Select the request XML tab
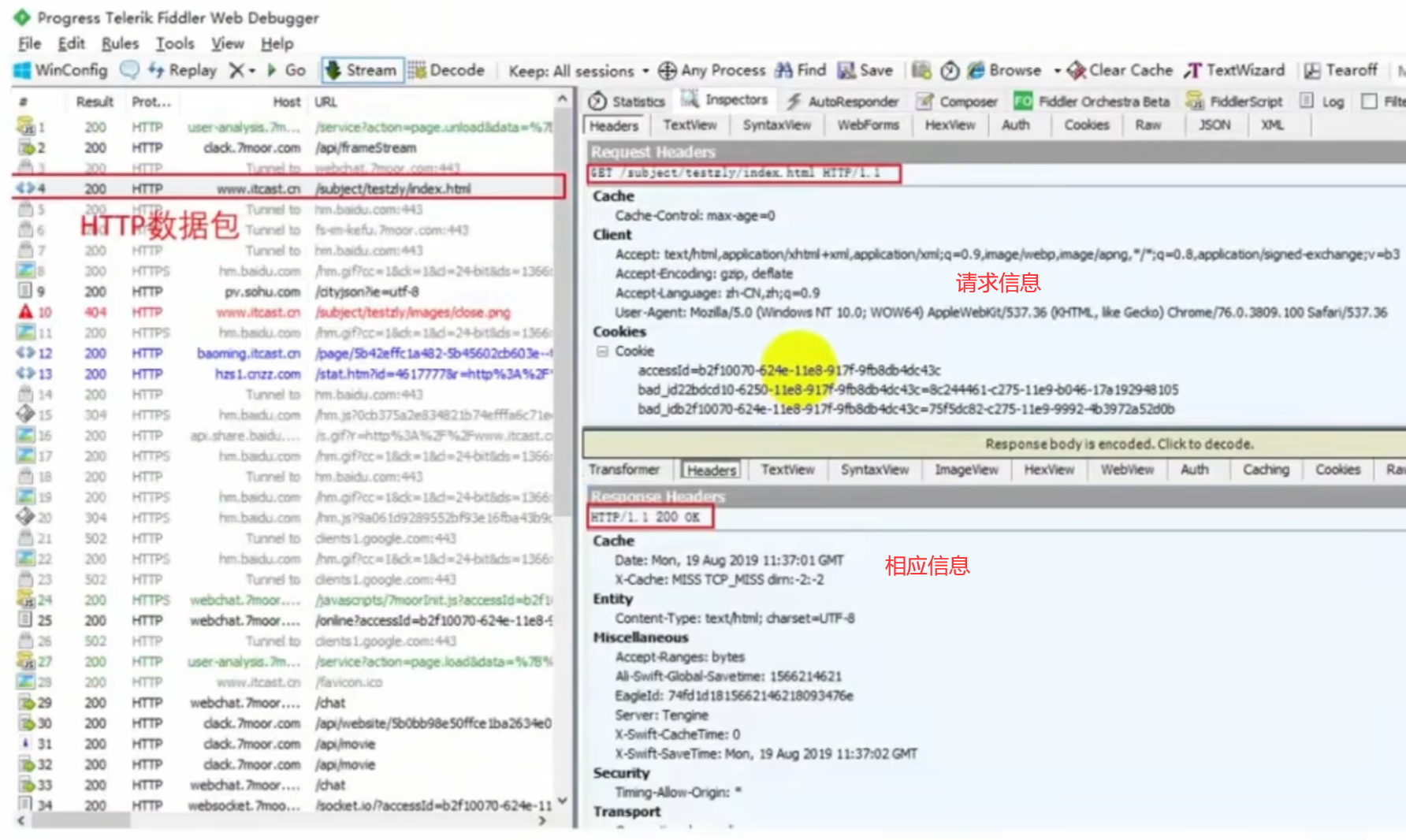The width and height of the screenshot is (1406, 840). point(1272,125)
